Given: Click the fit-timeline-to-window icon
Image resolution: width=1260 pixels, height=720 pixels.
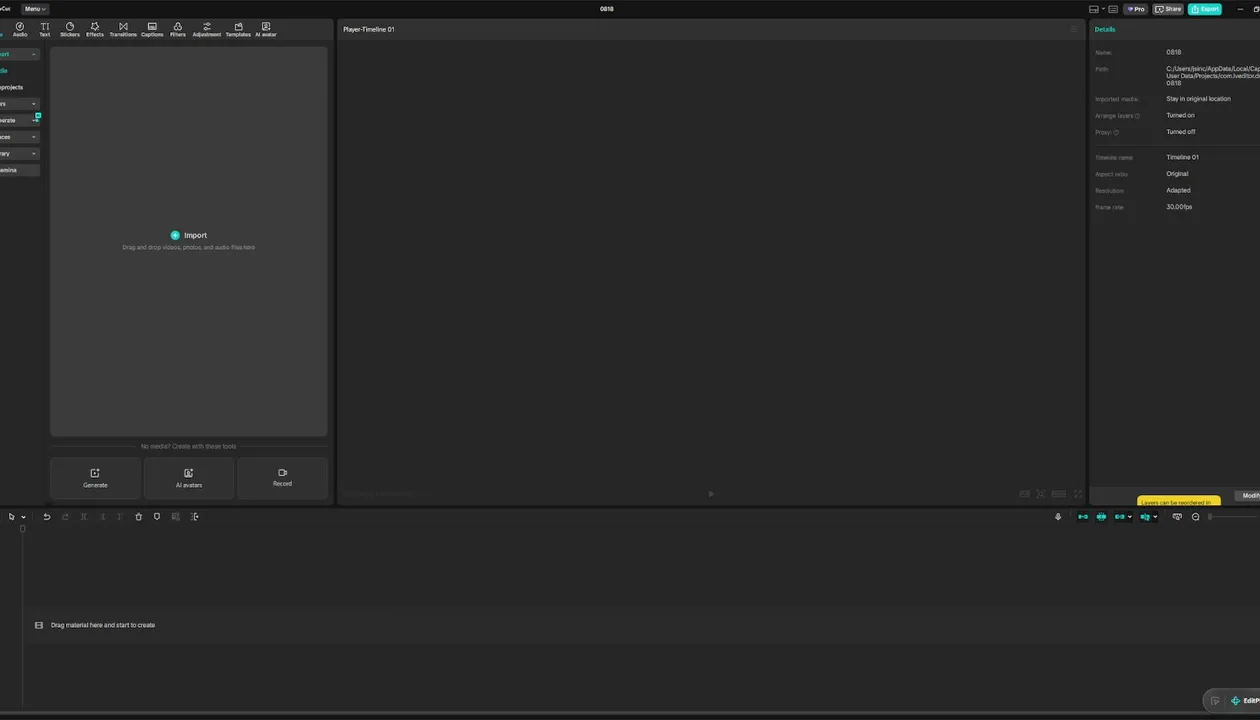Looking at the screenshot, I should pyautogui.click(x=1177, y=517).
